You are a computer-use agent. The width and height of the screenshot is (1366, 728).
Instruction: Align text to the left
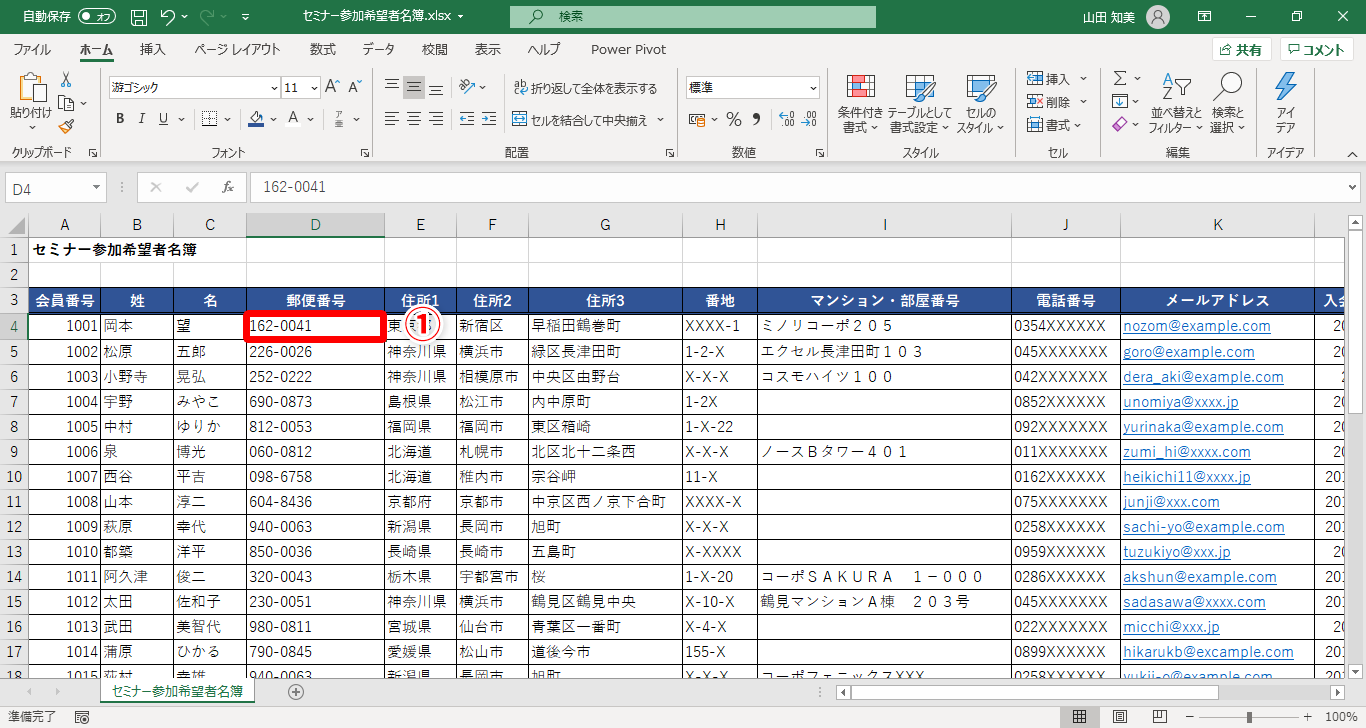(x=392, y=119)
